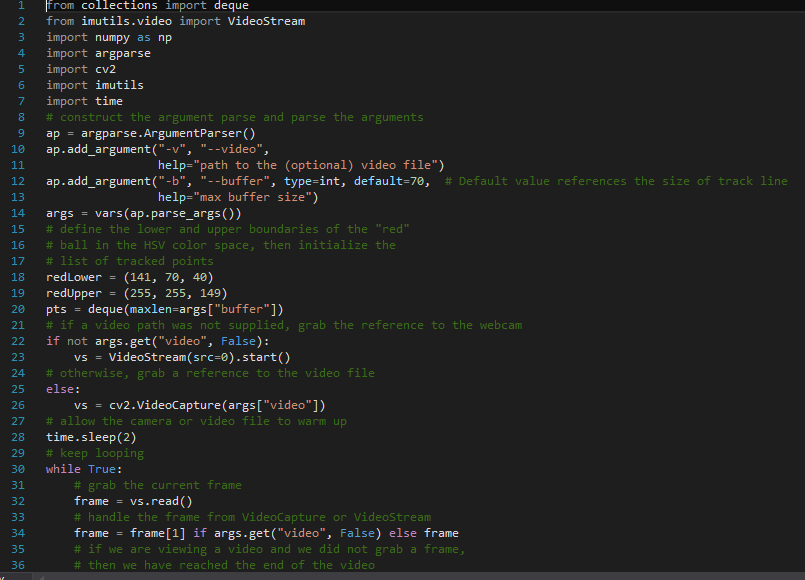Click the time.sleep(2) statement
The height and width of the screenshot is (580, 805).
click(x=90, y=437)
